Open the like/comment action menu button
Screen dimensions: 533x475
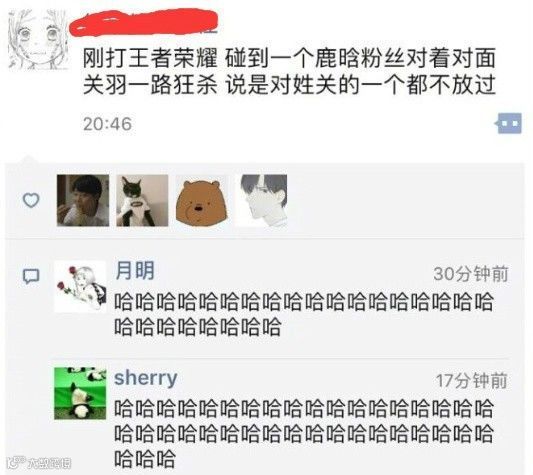click(x=509, y=123)
